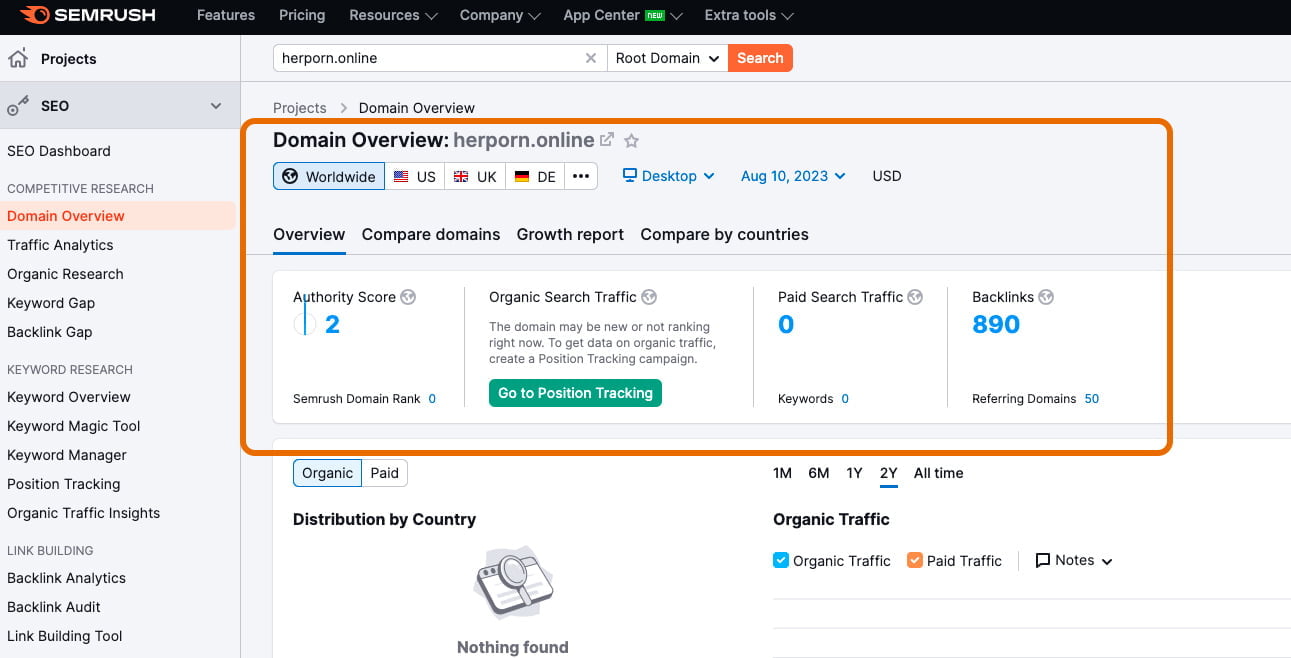This screenshot has height=658, width=1291.
Task: Click Go to Position Tracking button
Action: (x=575, y=393)
